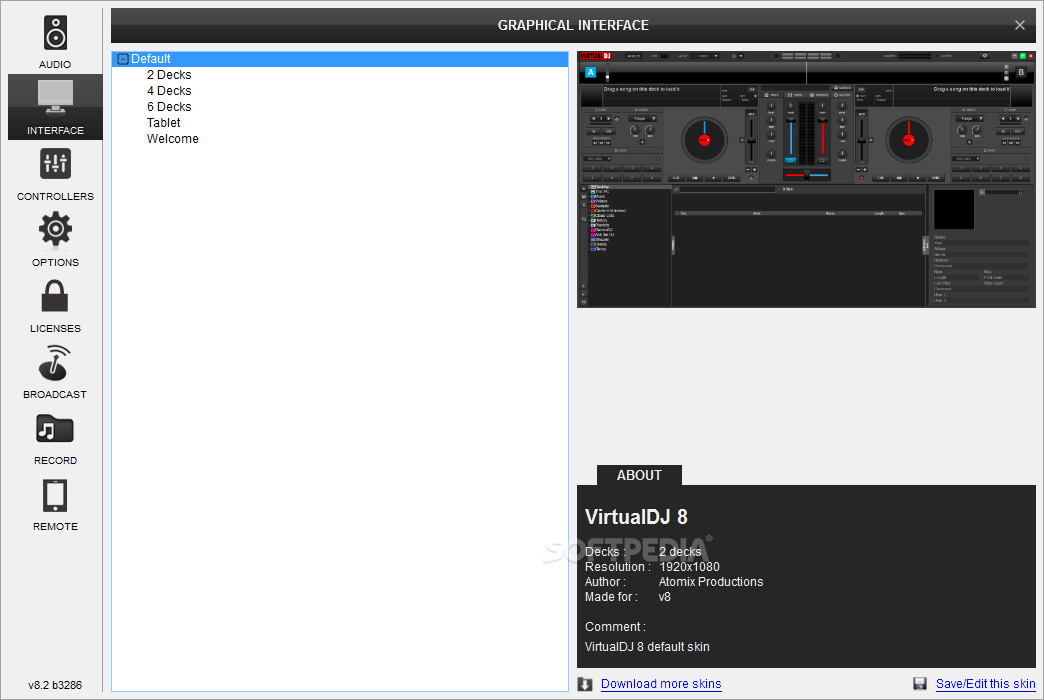Open the Download more skins link
Image resolution: width=1044 pixels, height=700 pixels.
[x=661, y=684]
